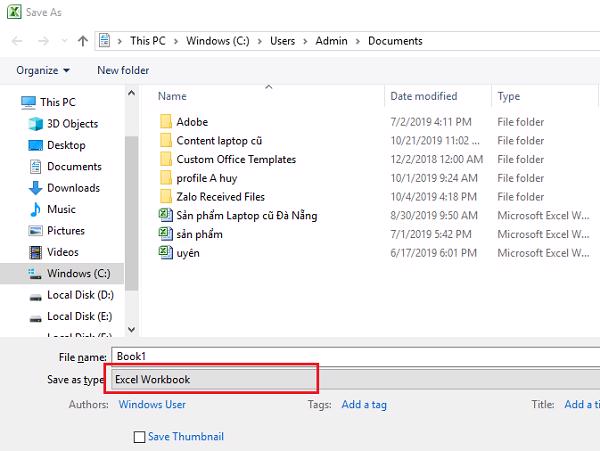The image size is (600, 451).
Task: Sort files by Name column
Action: click(172, 96)
